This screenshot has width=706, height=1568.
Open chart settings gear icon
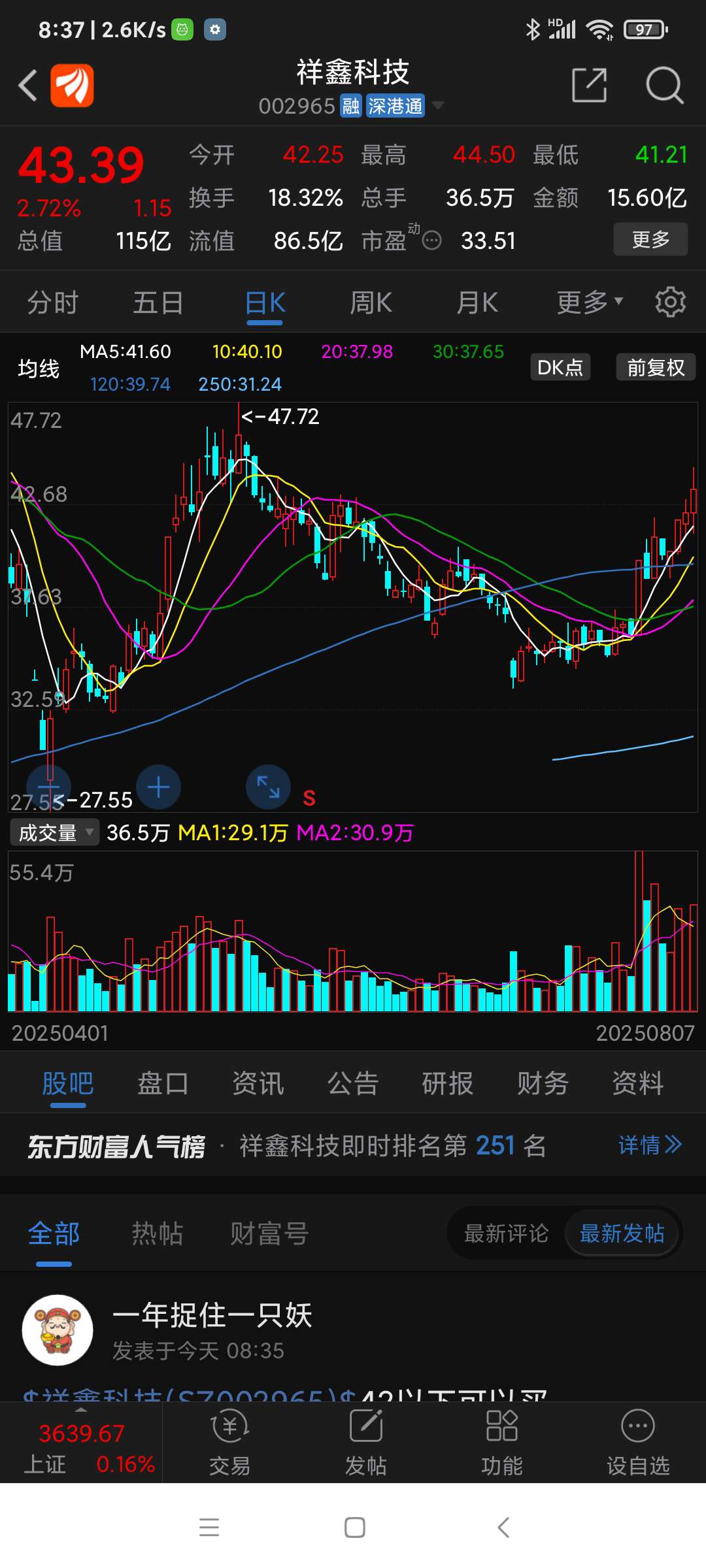click(x=670, y=302)
